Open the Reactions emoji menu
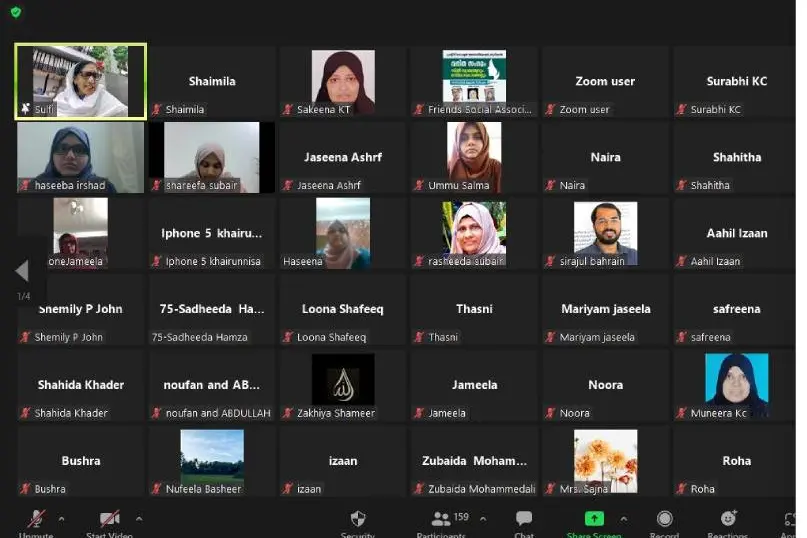 pyautogui.click(x=729, y=519)
